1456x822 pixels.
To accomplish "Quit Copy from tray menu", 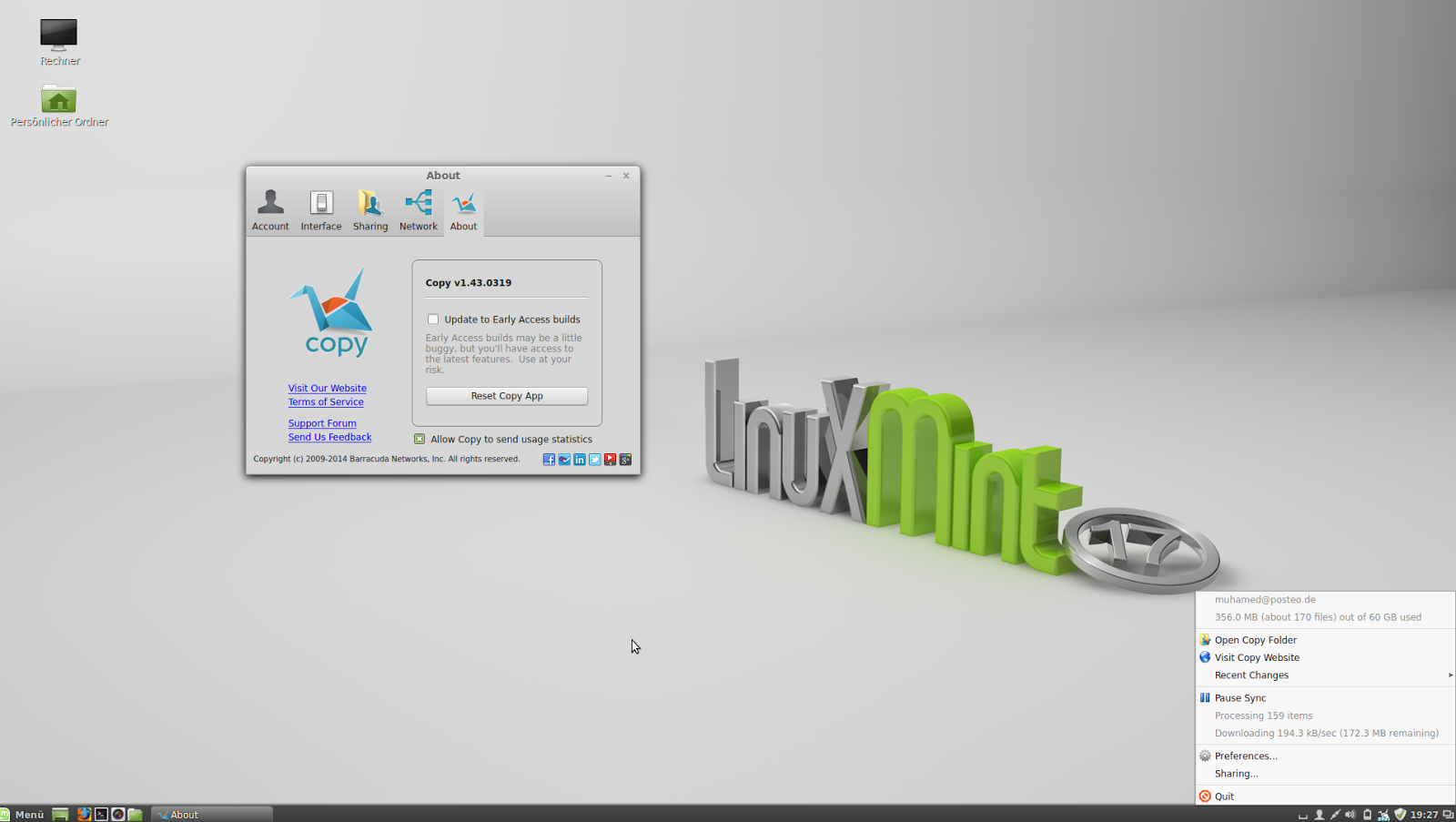I will click(1326, 797).
